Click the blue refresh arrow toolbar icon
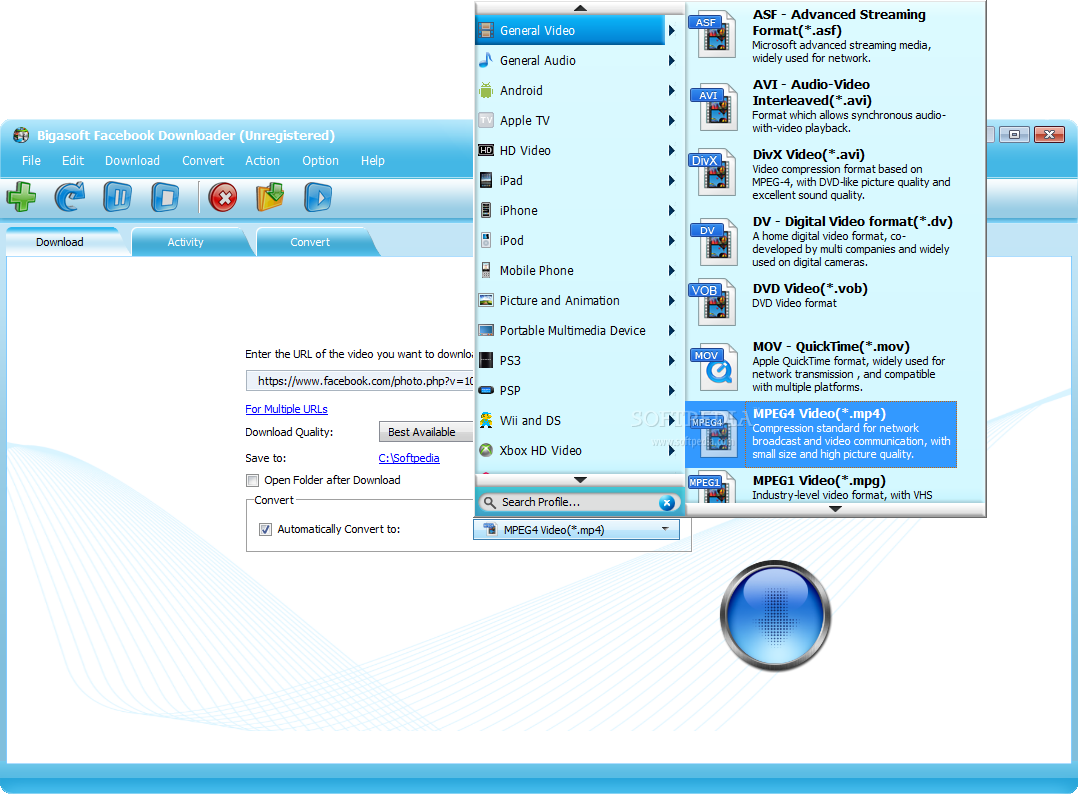The height and width of the screenshot is (794, 1078). (x=69, y=197)
